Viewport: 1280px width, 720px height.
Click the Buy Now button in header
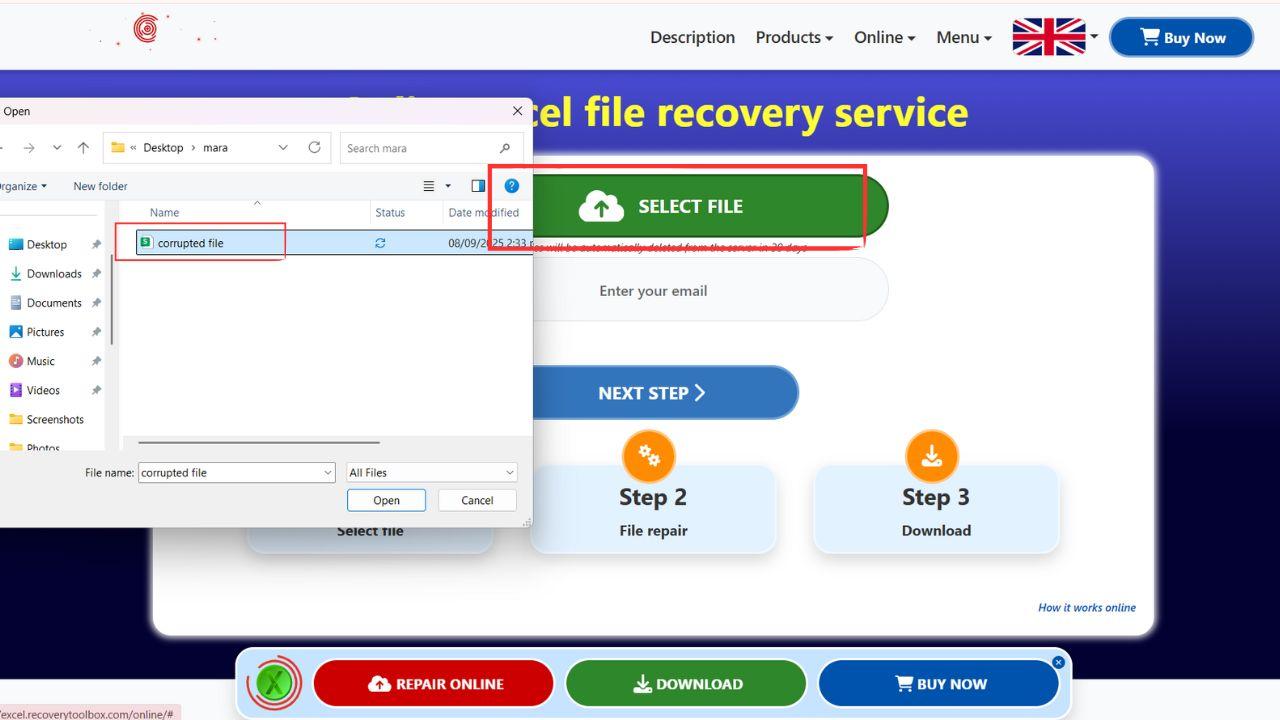point(1181,38)
